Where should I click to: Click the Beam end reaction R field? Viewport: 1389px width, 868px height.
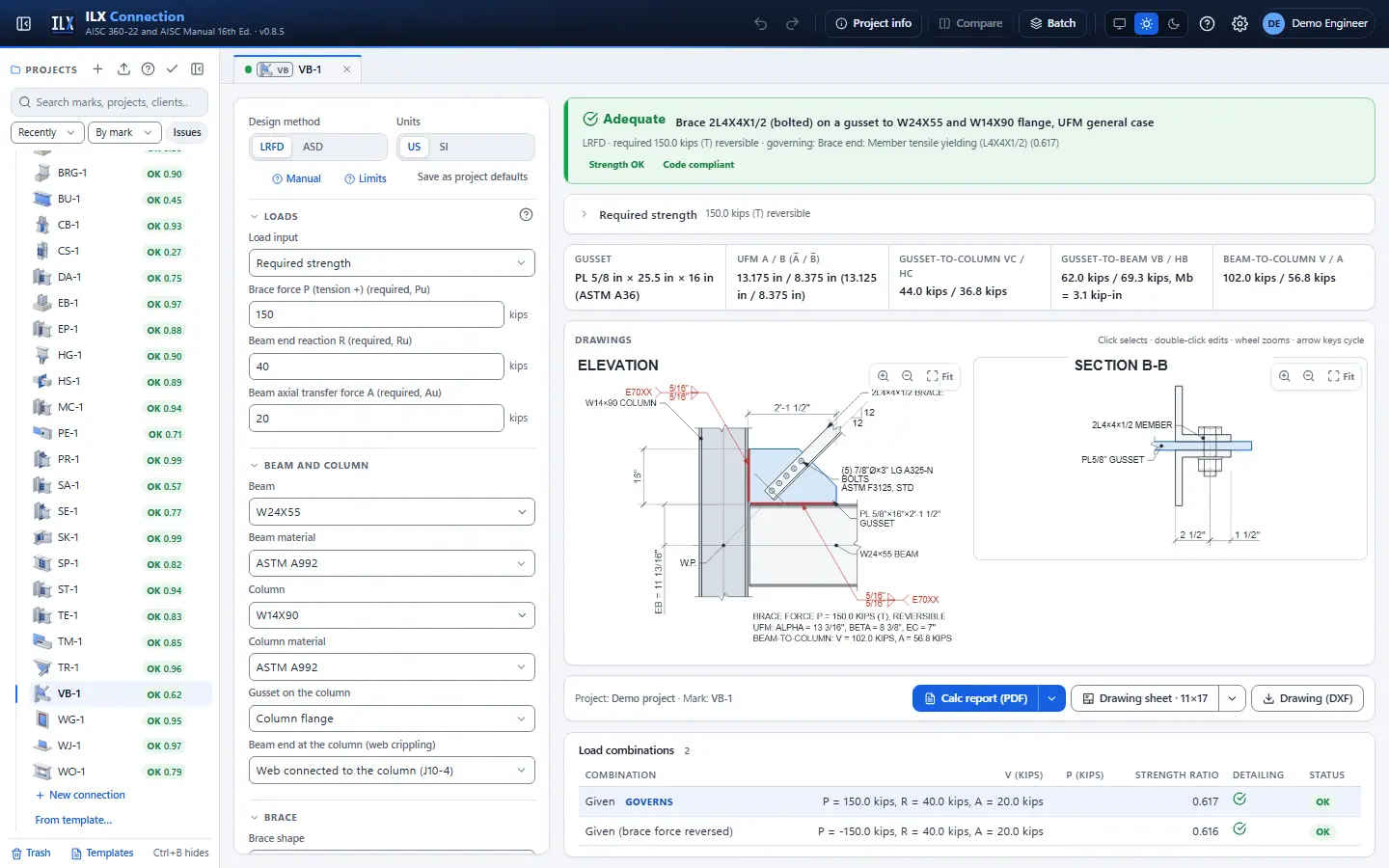[376, 366]
